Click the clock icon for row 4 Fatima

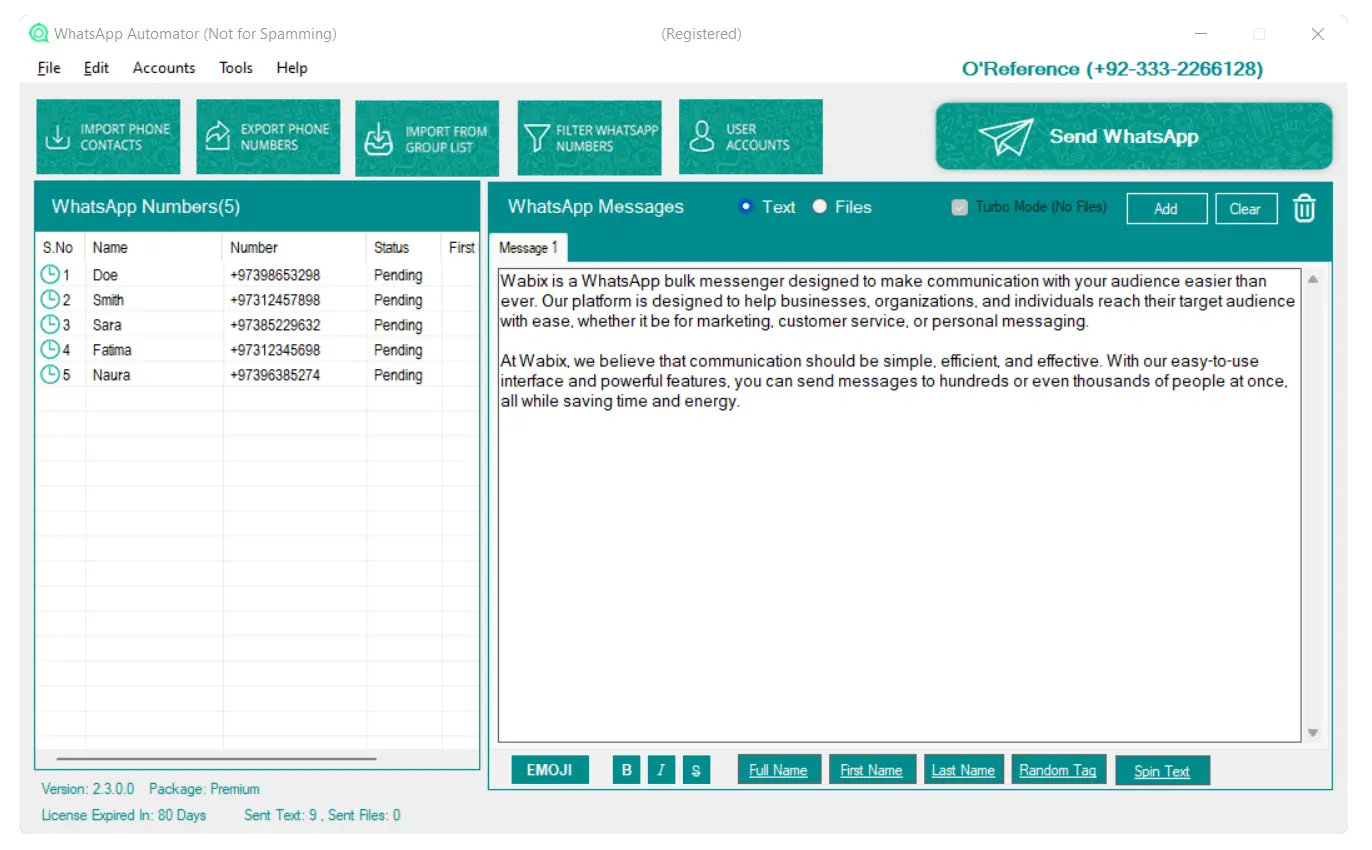[50, 349]
